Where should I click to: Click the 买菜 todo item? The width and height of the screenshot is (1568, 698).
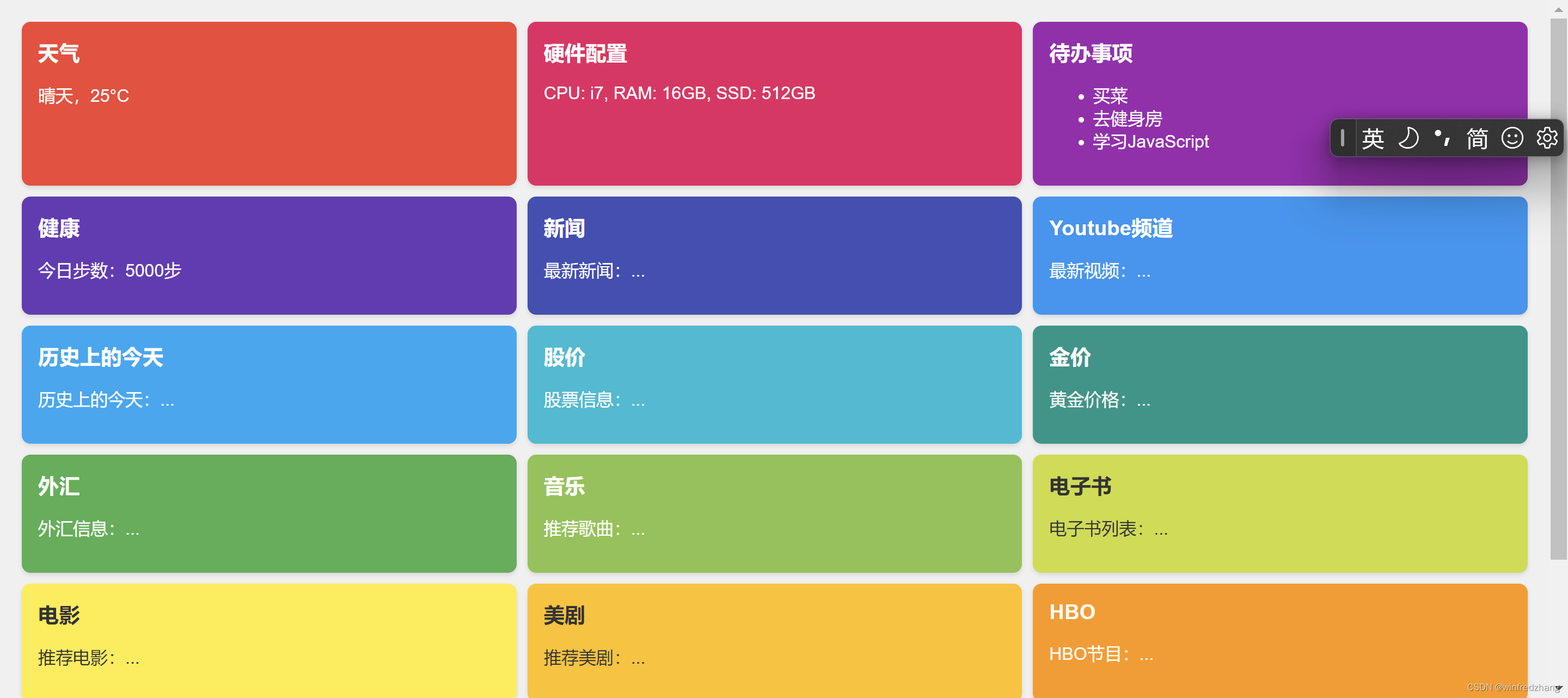click(1110, 95)
